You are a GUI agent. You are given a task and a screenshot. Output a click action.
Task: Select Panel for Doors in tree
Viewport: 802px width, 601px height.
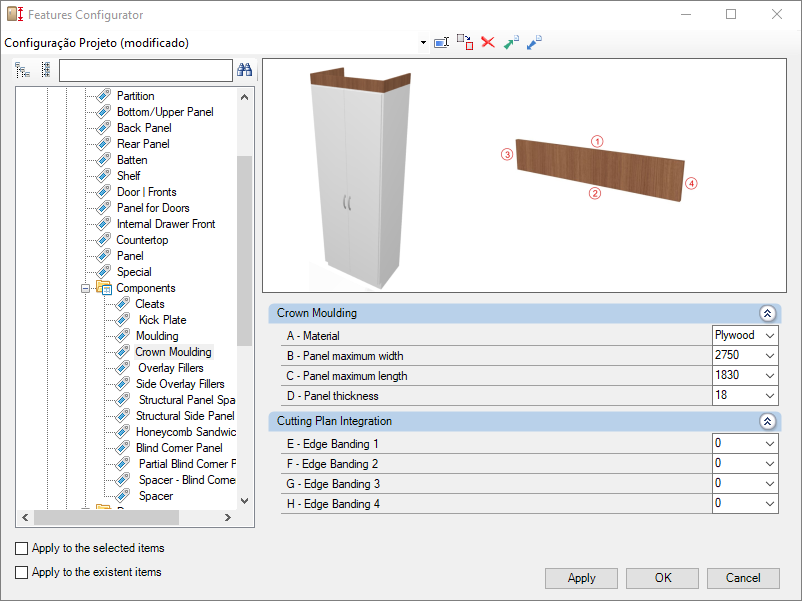153,208
